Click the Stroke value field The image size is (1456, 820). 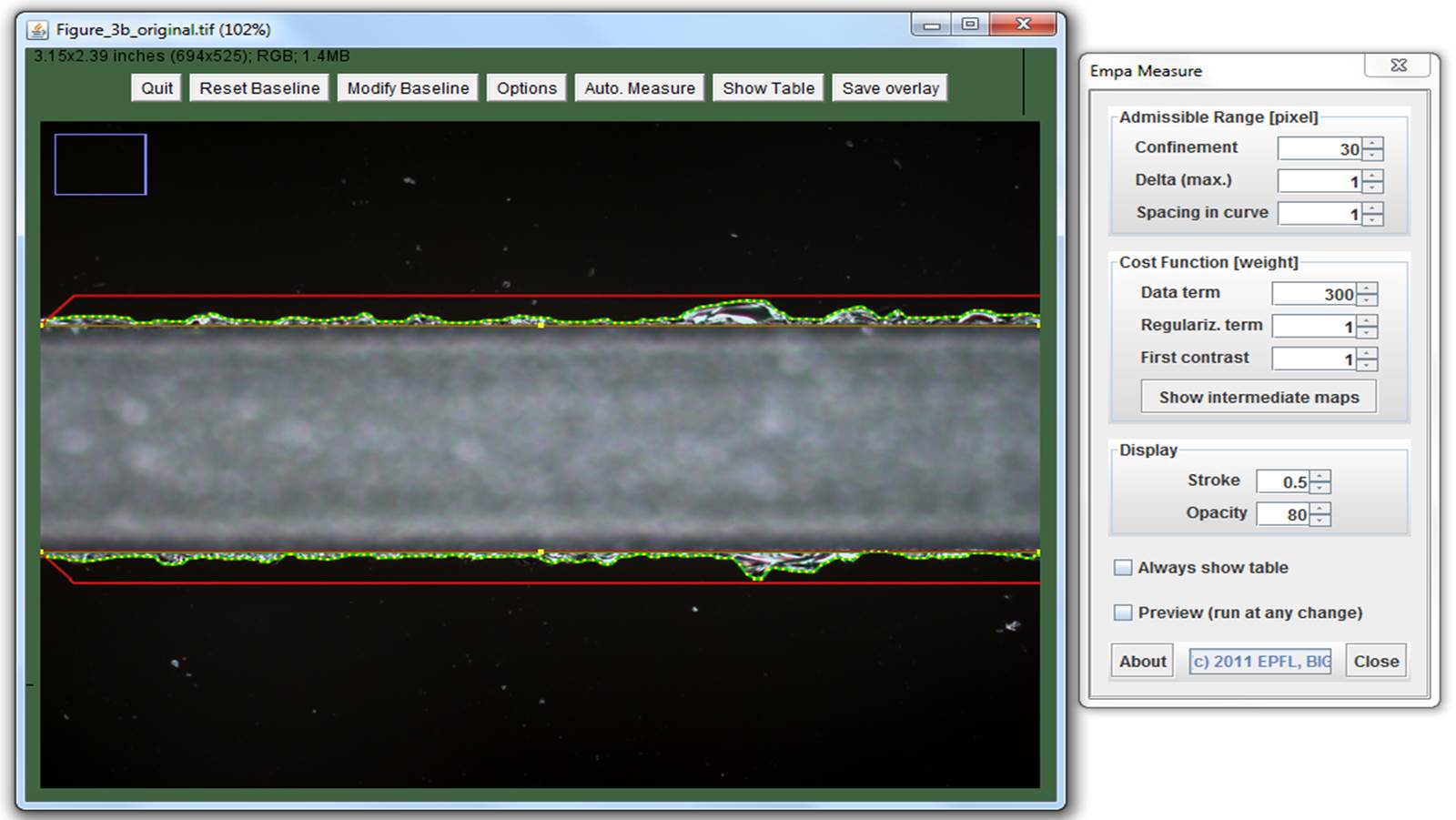tap(1282, 481)
